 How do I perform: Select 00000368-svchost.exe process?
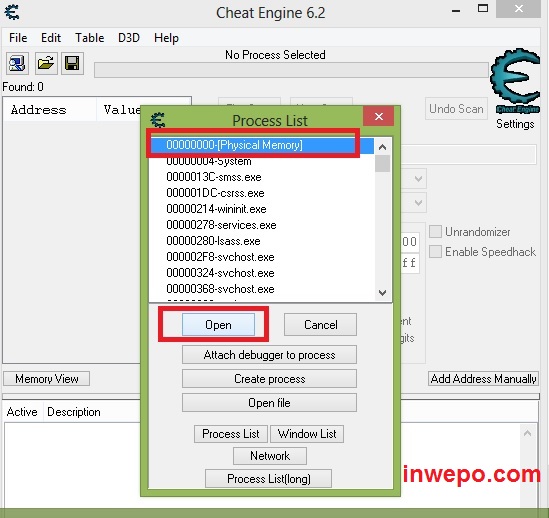(262, 289)
